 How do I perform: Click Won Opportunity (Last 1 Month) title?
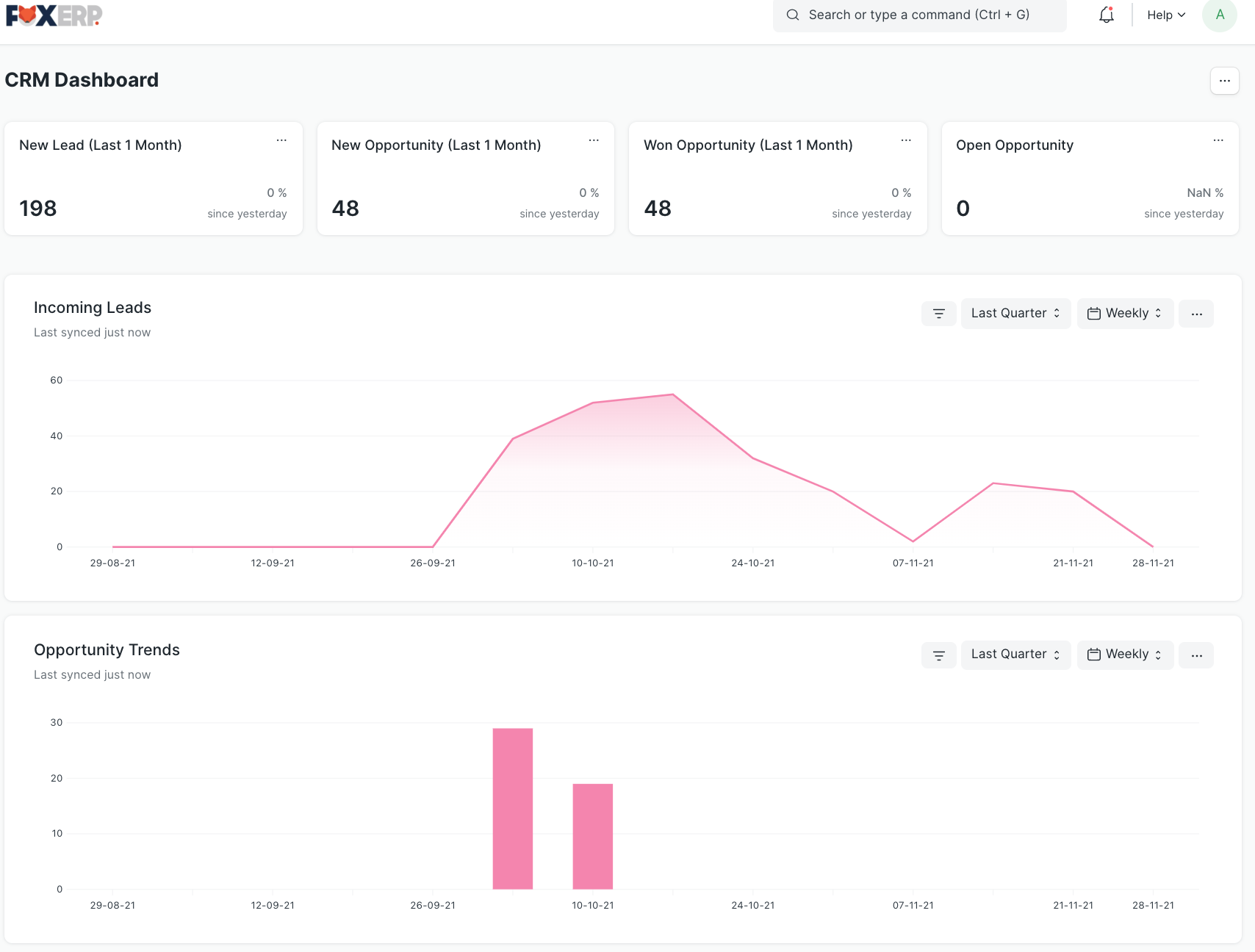(x=748, y=145)
